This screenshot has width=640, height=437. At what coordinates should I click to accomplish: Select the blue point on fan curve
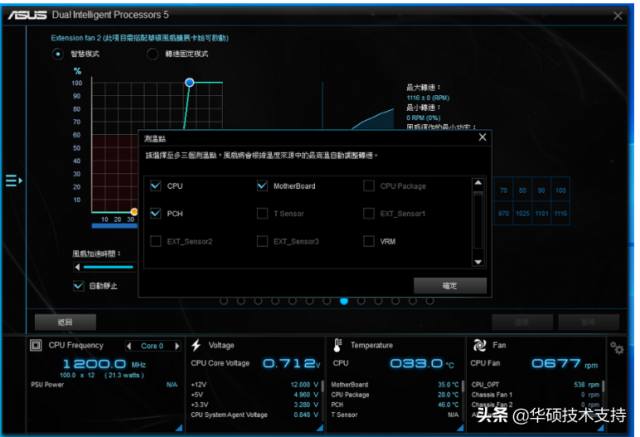point(189,82)
